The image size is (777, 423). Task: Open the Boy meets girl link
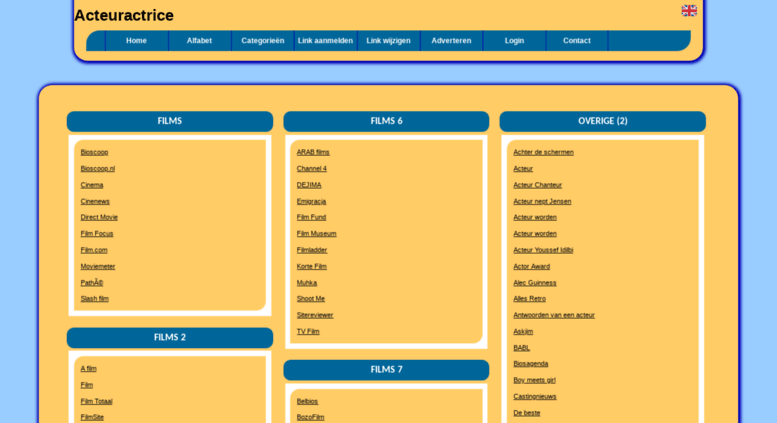[x=534, y=380]
